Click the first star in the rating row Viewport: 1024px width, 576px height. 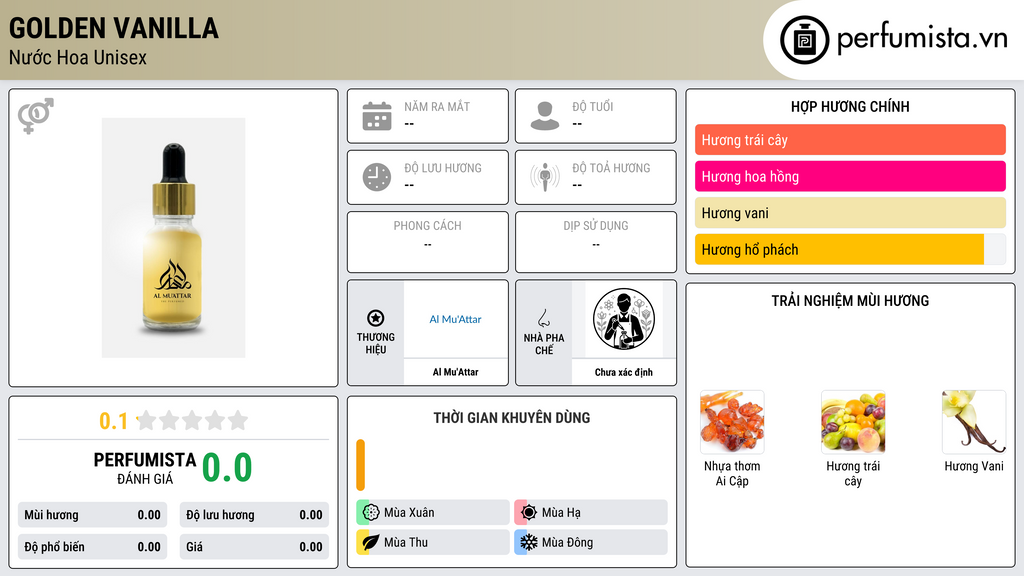pyautogui.click(x=147, y=420)
